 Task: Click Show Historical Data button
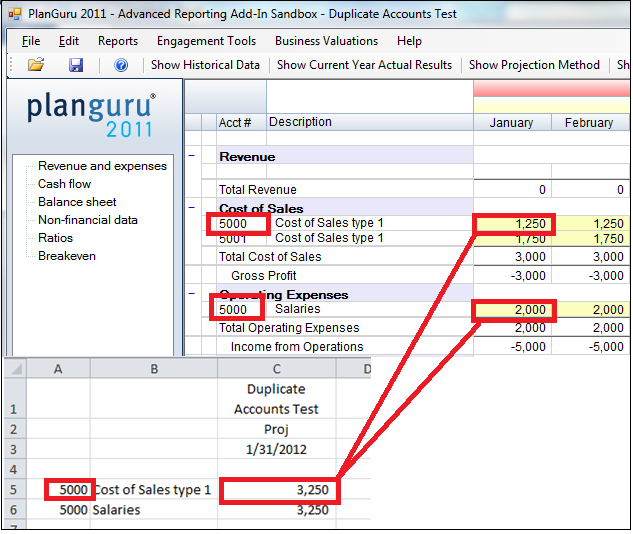[205, 65]
